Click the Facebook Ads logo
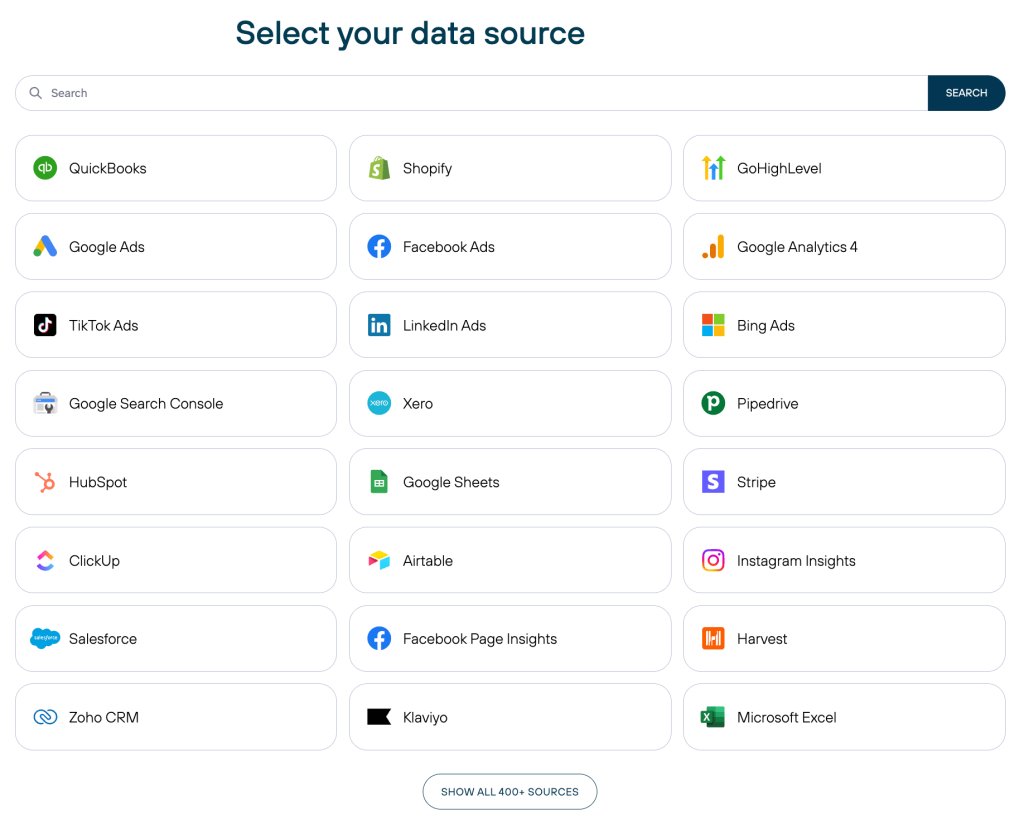Image resolution: width=1024 pixels, height=815 pixels. (379, 246)
